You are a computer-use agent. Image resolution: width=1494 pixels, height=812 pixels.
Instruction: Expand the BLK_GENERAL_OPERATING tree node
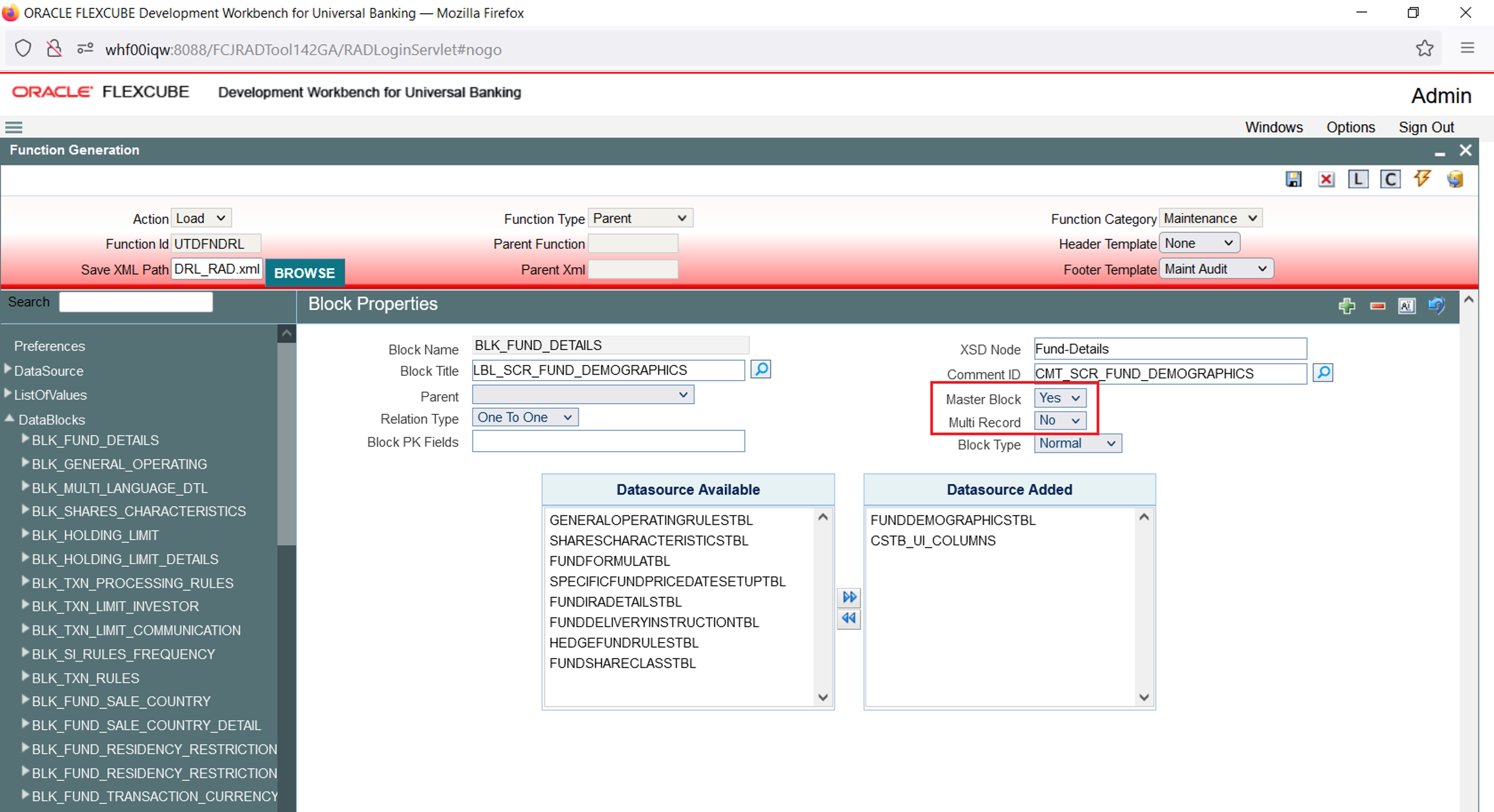click(25, 463)
